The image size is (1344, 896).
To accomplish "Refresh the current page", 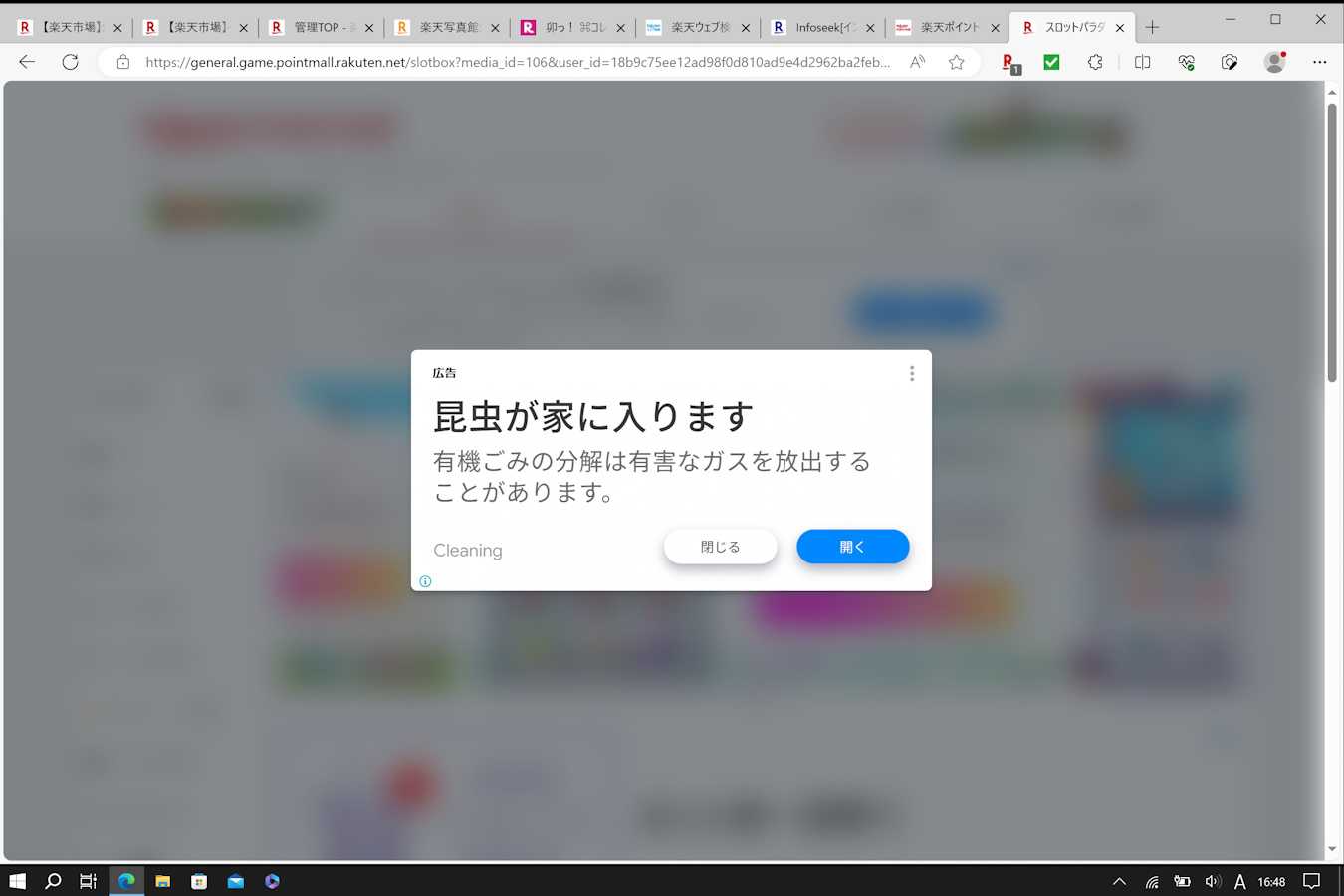I will point(70,62).
